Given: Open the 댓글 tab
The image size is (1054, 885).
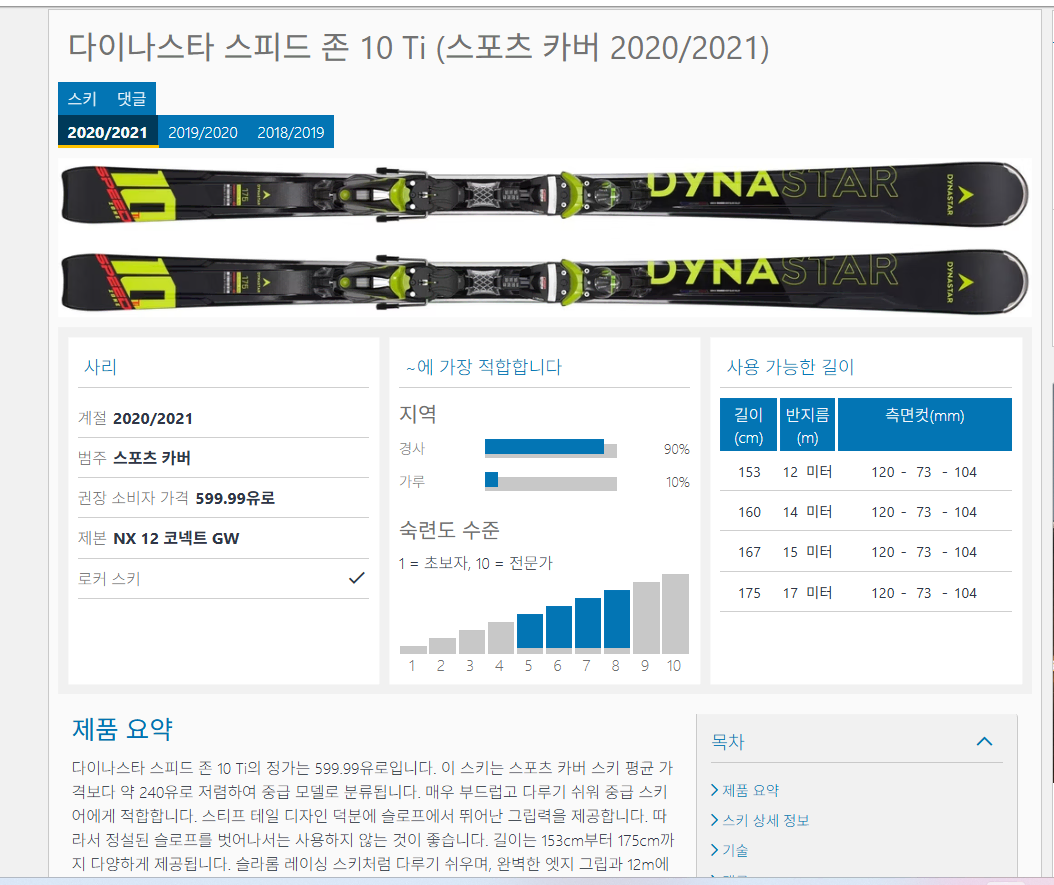Looking at the screenshot, I should [x=131, y=99].
